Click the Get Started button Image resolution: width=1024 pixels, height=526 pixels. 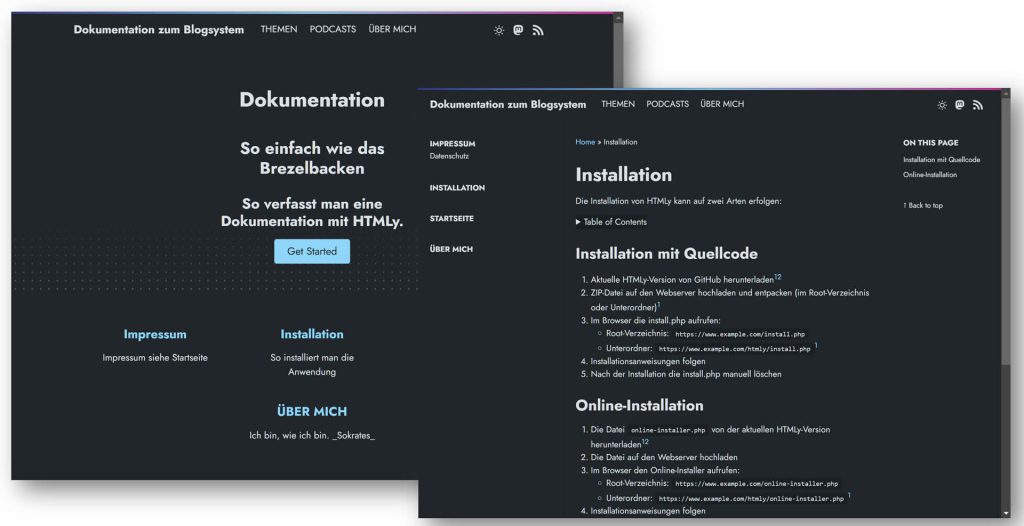(x=312, y=252)
